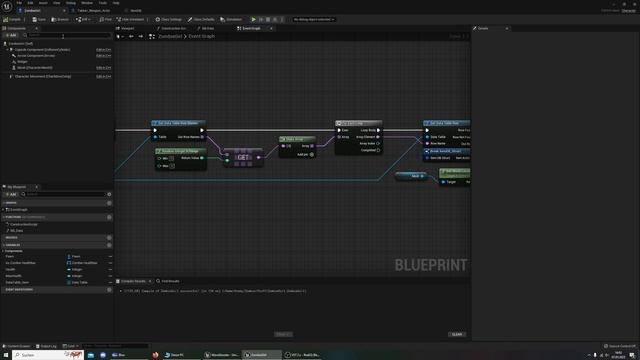
Task: Click Add in the My Blueprint panel
Action: coord(11,194)
